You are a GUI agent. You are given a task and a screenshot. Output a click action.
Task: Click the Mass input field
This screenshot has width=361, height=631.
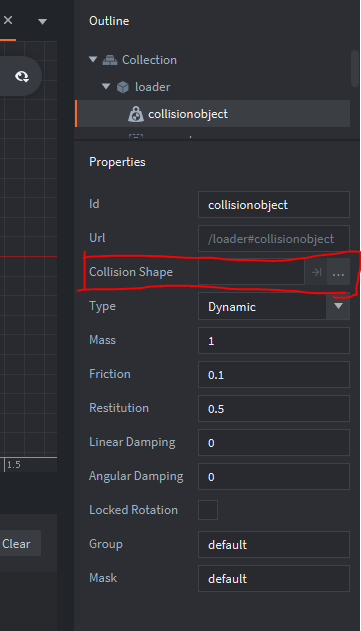click(274, 340)
